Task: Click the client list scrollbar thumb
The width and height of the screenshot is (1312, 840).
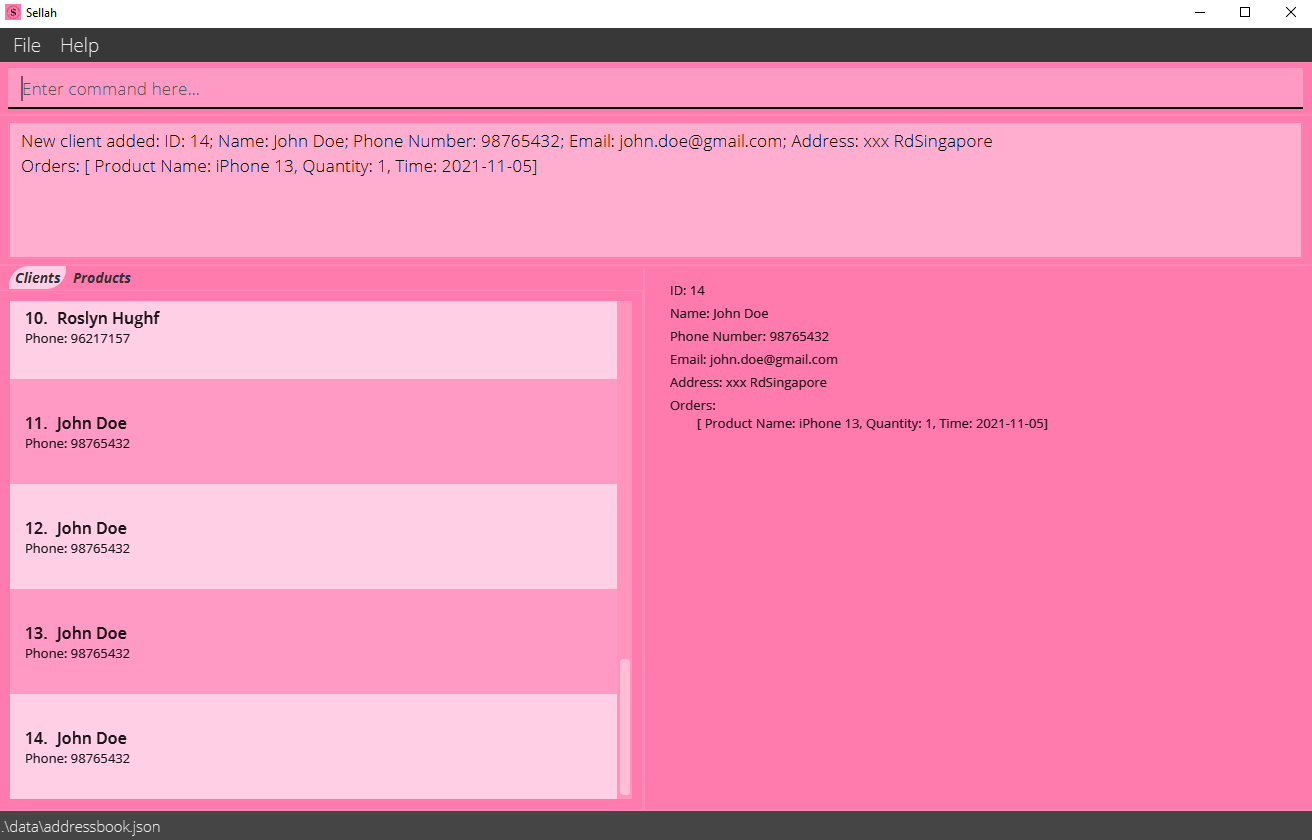Action: (625, 726)
